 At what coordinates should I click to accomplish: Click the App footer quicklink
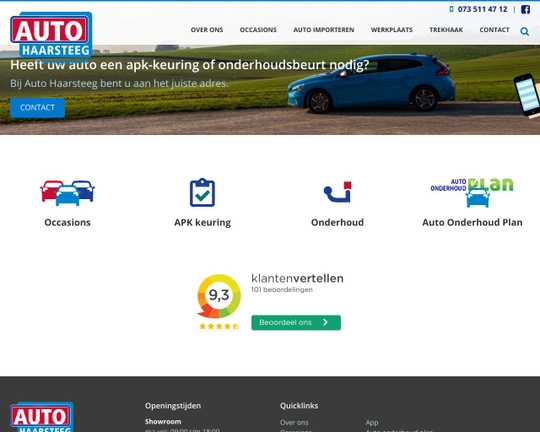[372, 423]
